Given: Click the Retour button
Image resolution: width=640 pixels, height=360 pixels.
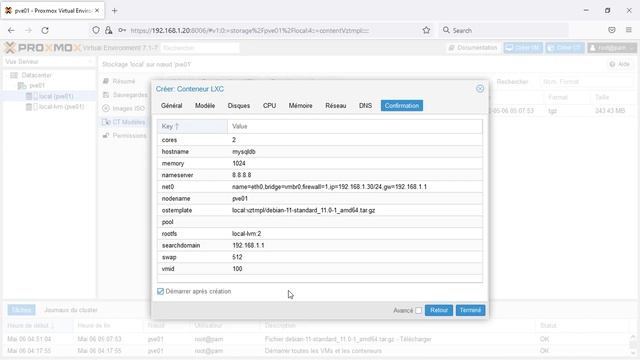Looking at the screenshot, I should [x=439, y=310].
